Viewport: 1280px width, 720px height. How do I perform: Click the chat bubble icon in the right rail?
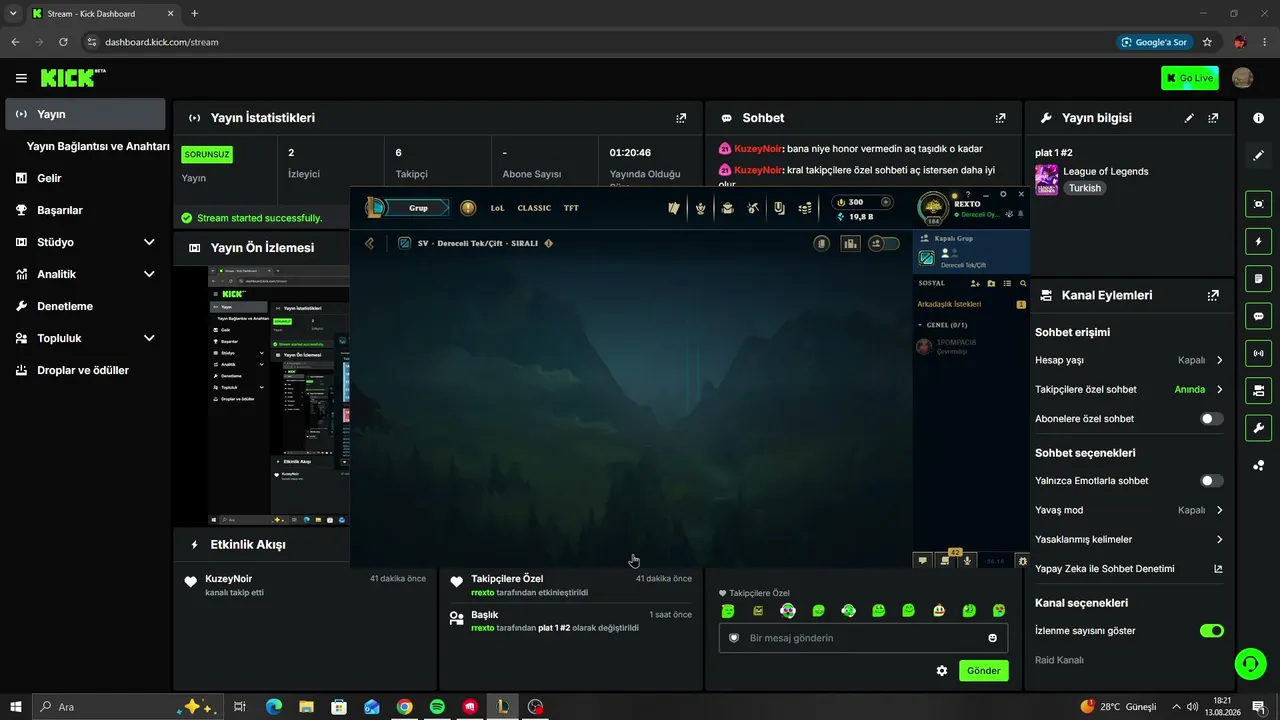pos(1258,316)
